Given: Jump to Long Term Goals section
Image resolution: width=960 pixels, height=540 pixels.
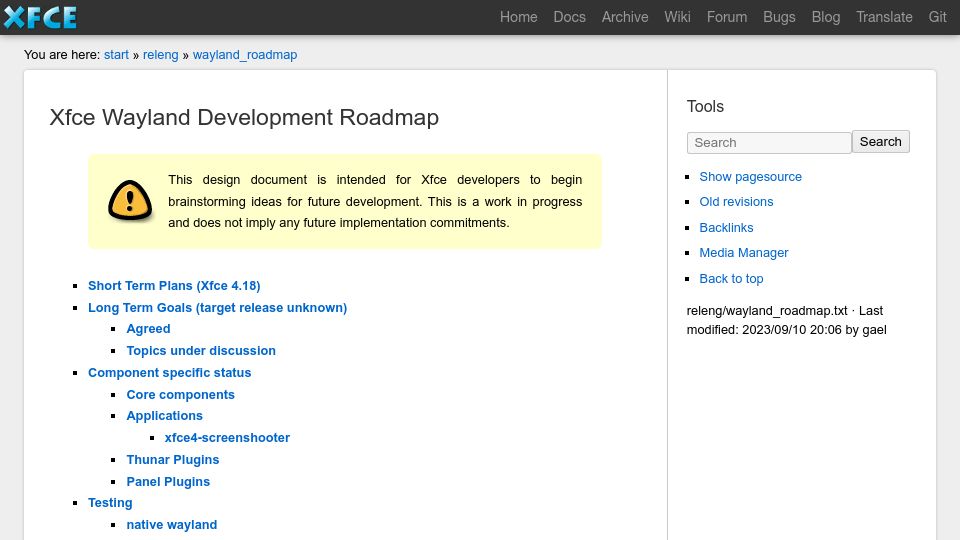Looking at the screenshot, I should (217, 307).
